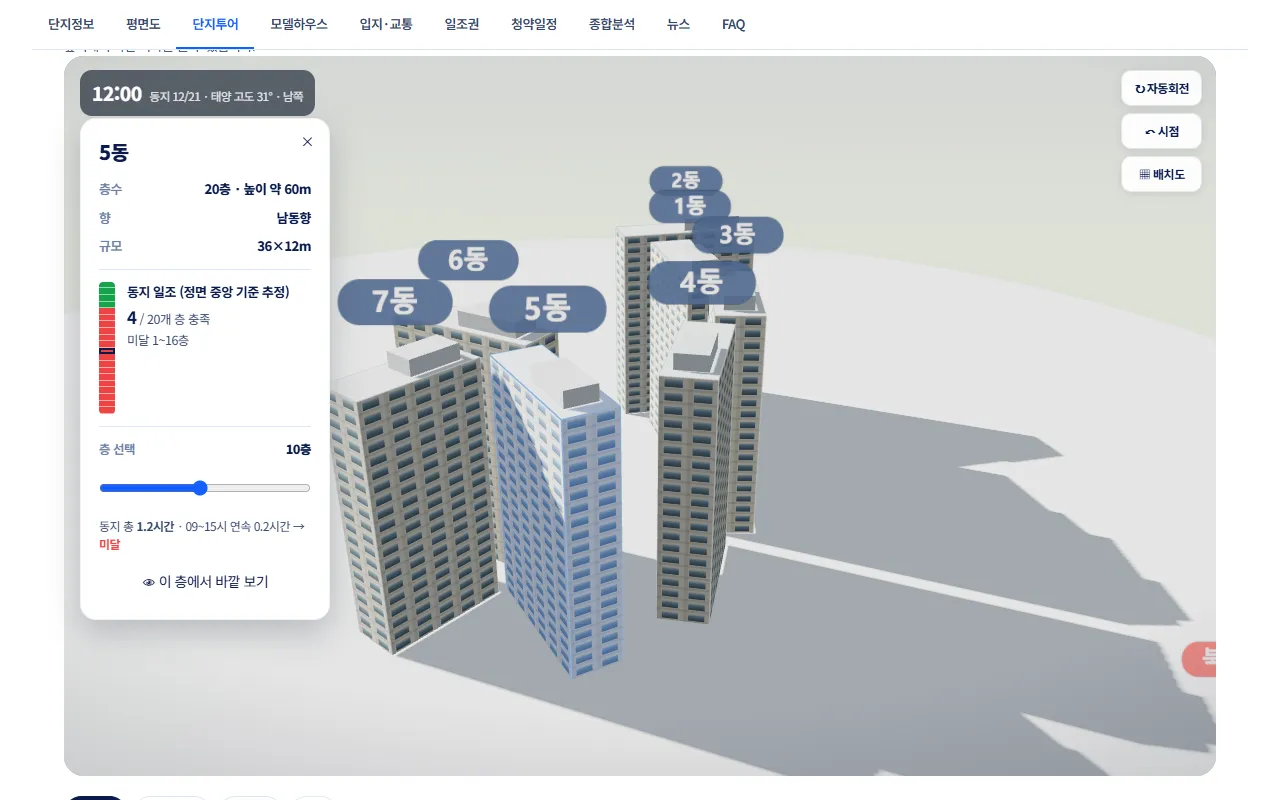Open the 단지정보 tab
This screenshot has height=800, width=1280.
pyautogui.click(x=71, y=24)
